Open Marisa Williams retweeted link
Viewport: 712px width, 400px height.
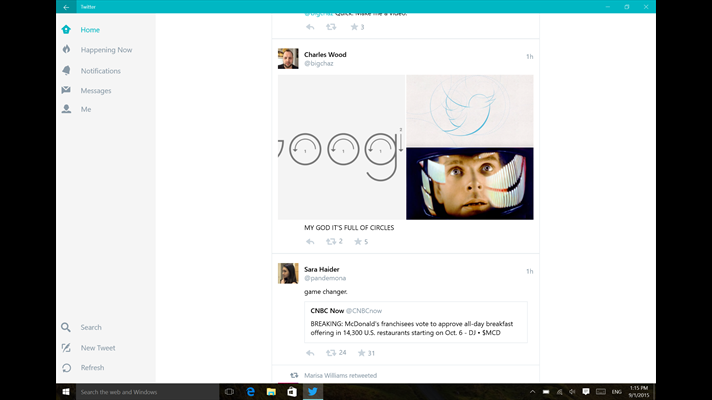[x=340, y=375]
